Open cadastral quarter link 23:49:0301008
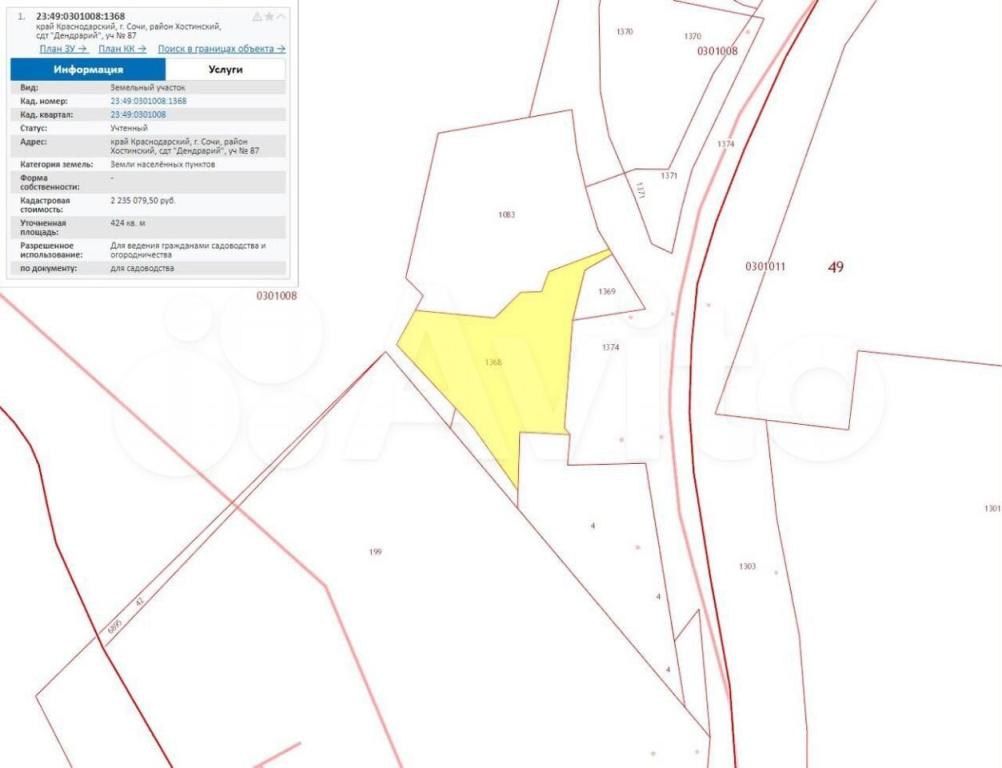Screen dimensions: 1002x768 click(138, 115)
